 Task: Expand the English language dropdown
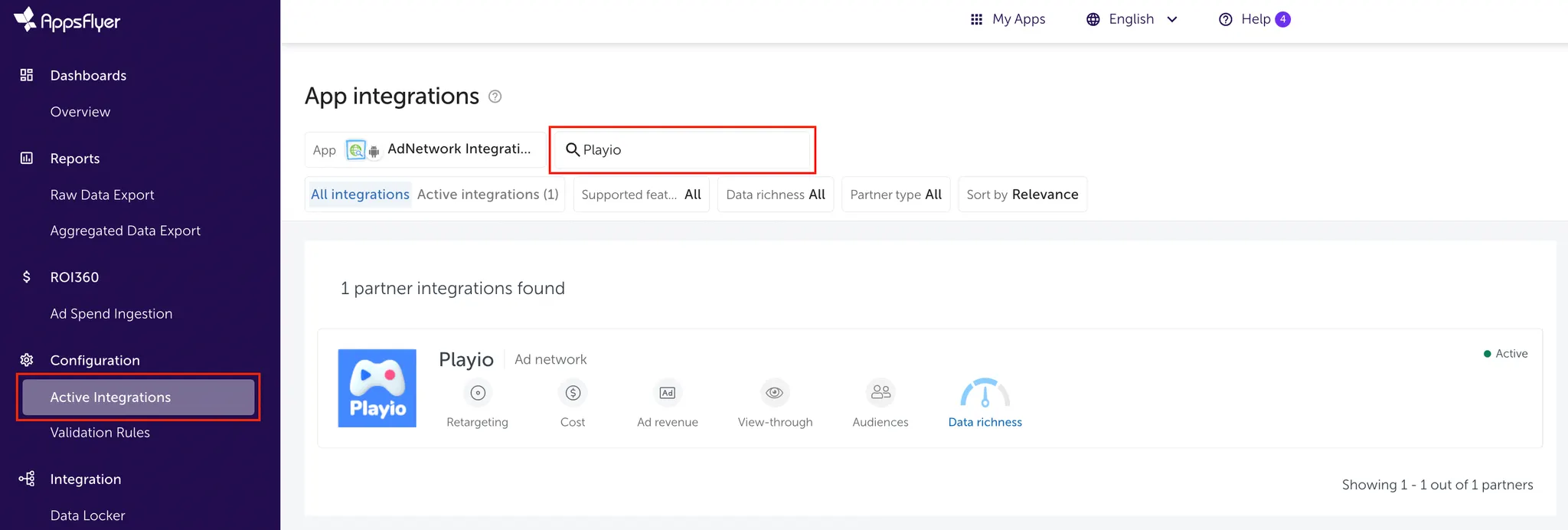[1132, 19]
